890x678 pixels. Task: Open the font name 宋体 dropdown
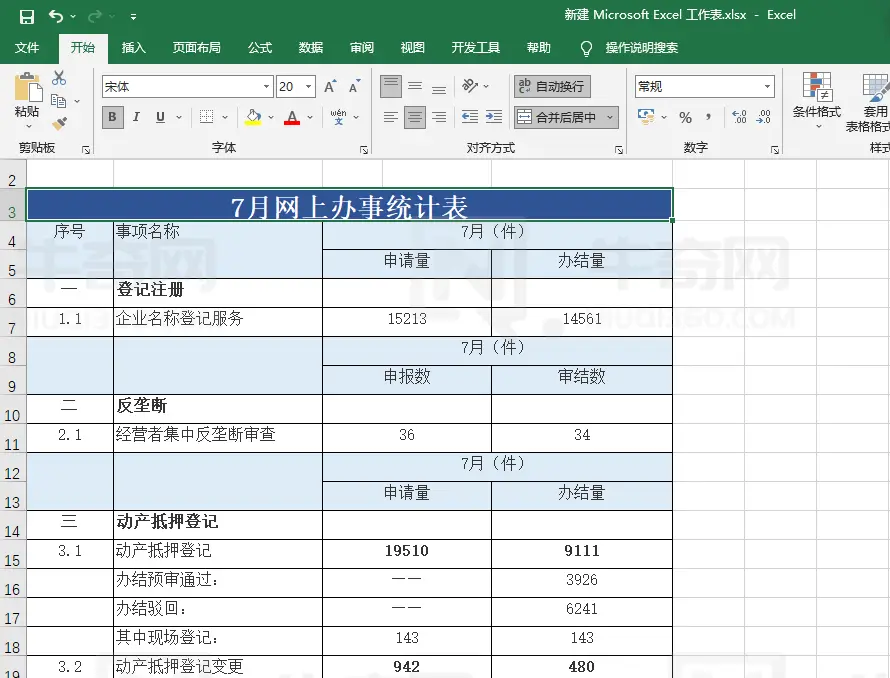(266, 86)
